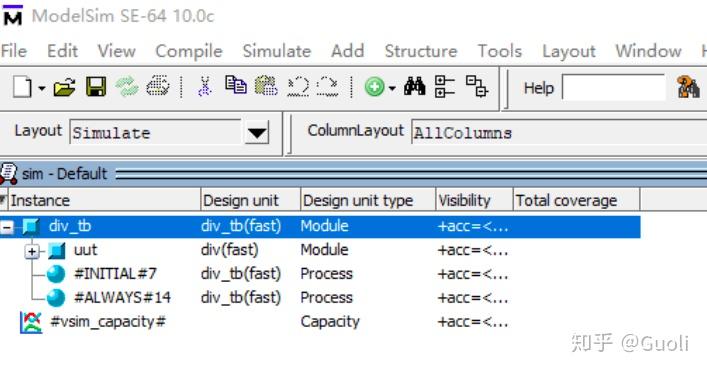The height and width of the screenshot is (371, 707).
Task: Click the Copy toolbar icon
Action: tap(235, 85)
